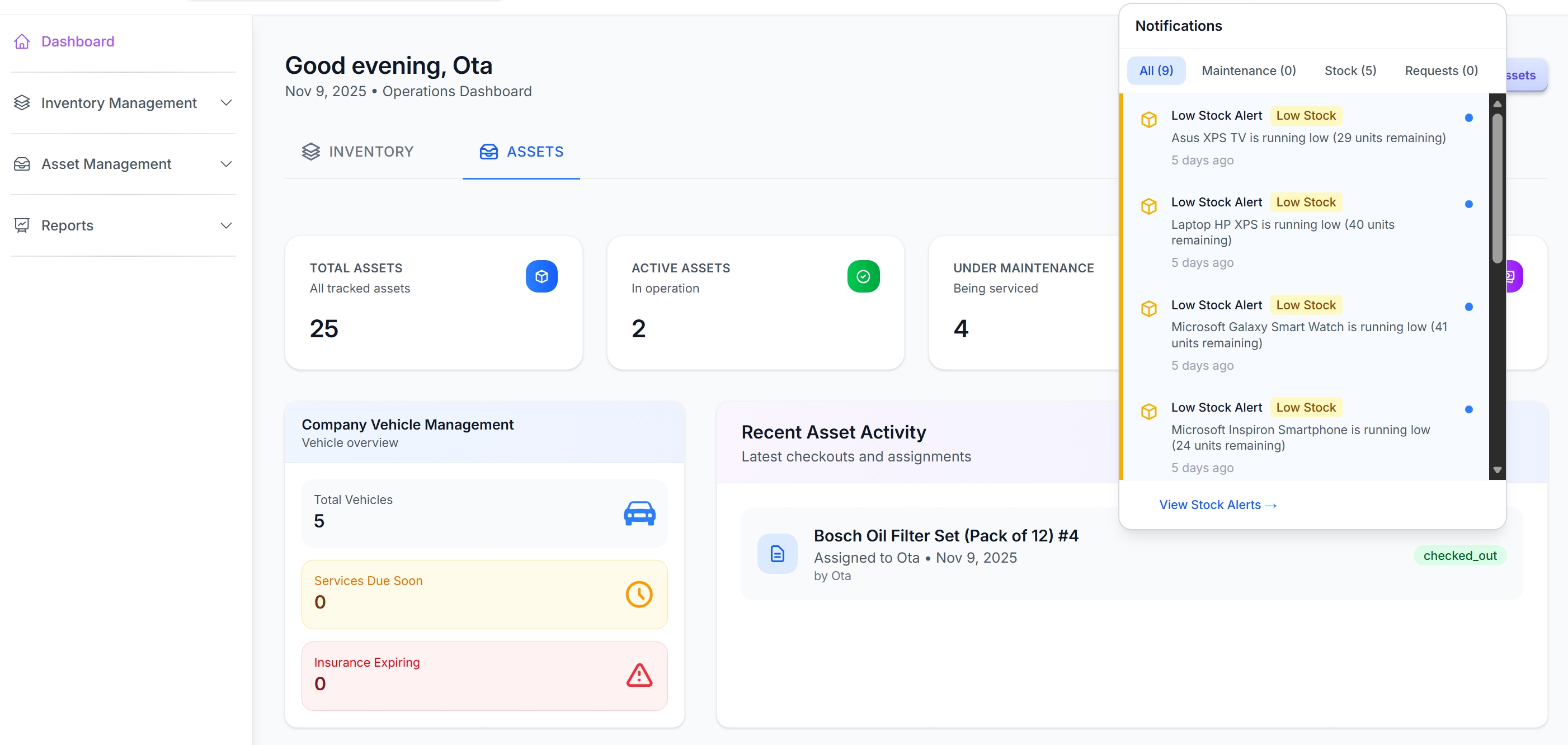Viewport: 1568px width, 745px height.
Task: Click the unread dot on Laptop HP XPS alert
Action: tap(1468, 205)
